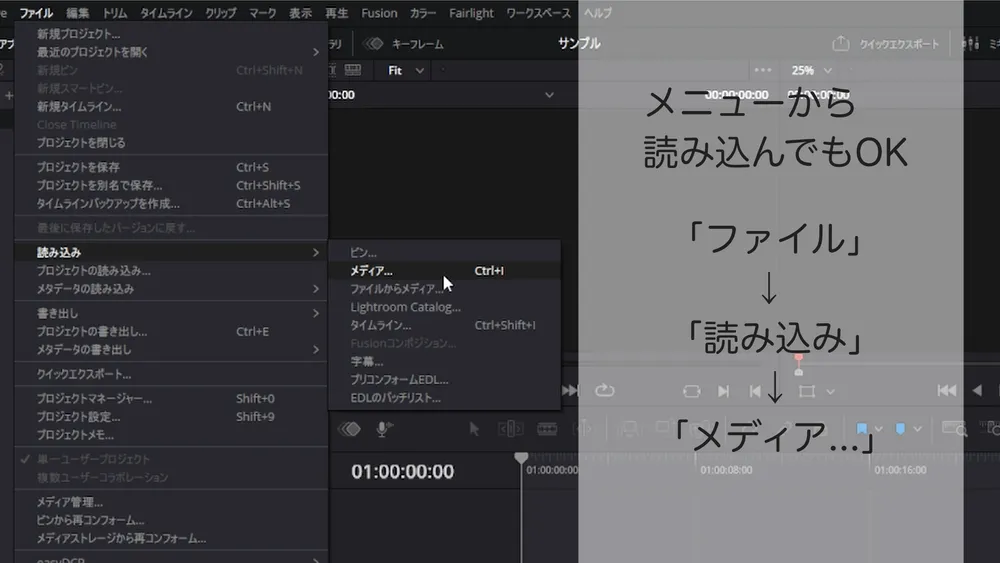This screenshot has width=1000, height=563.
Task: Click the voiceover microphone icon
Action: (383, 429)
